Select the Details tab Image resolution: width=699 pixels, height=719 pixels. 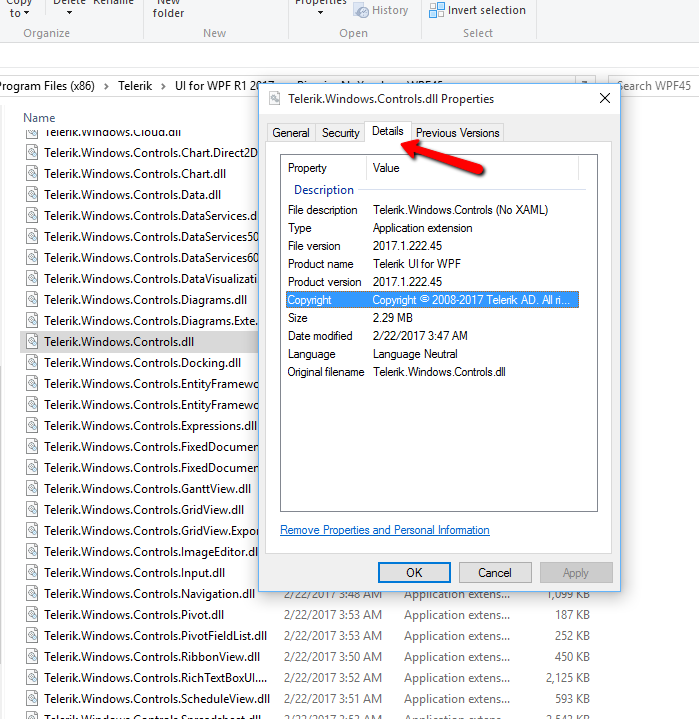388,131
